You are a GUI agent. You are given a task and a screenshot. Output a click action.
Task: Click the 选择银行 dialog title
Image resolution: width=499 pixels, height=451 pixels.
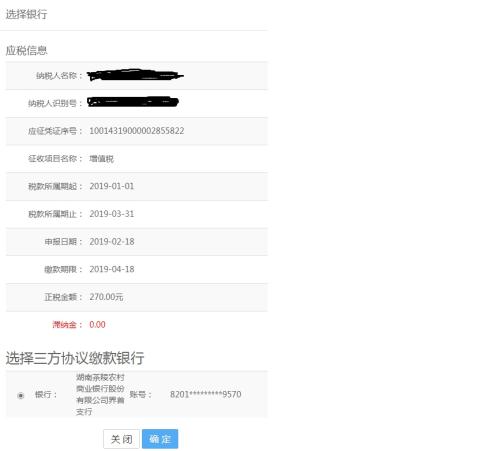[x=26, y=14]
